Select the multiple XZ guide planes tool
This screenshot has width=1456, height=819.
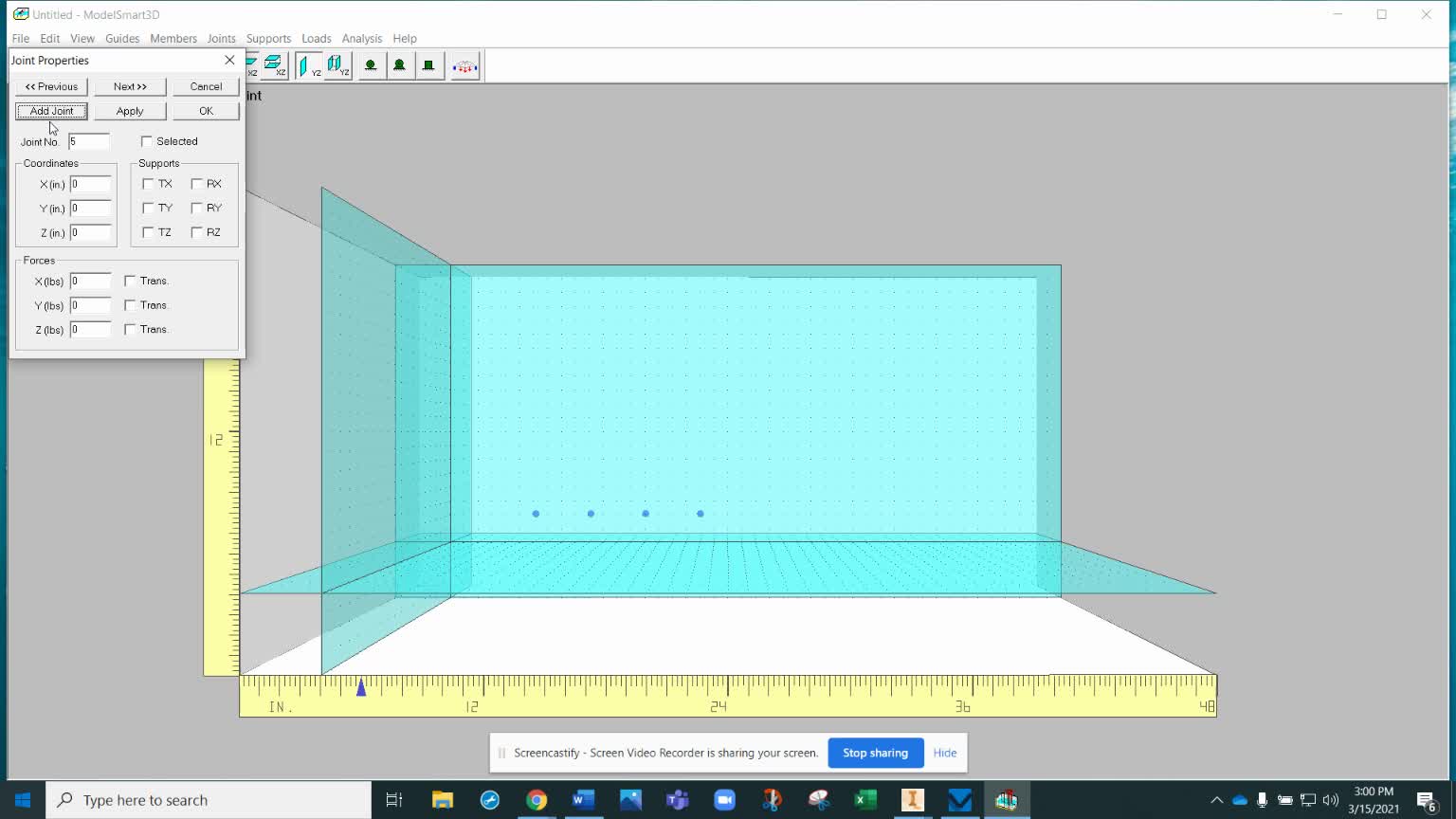pos(274,65)
